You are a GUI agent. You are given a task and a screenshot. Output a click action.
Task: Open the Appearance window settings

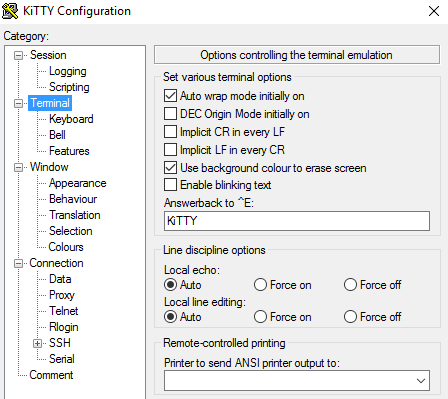(78, 183)
